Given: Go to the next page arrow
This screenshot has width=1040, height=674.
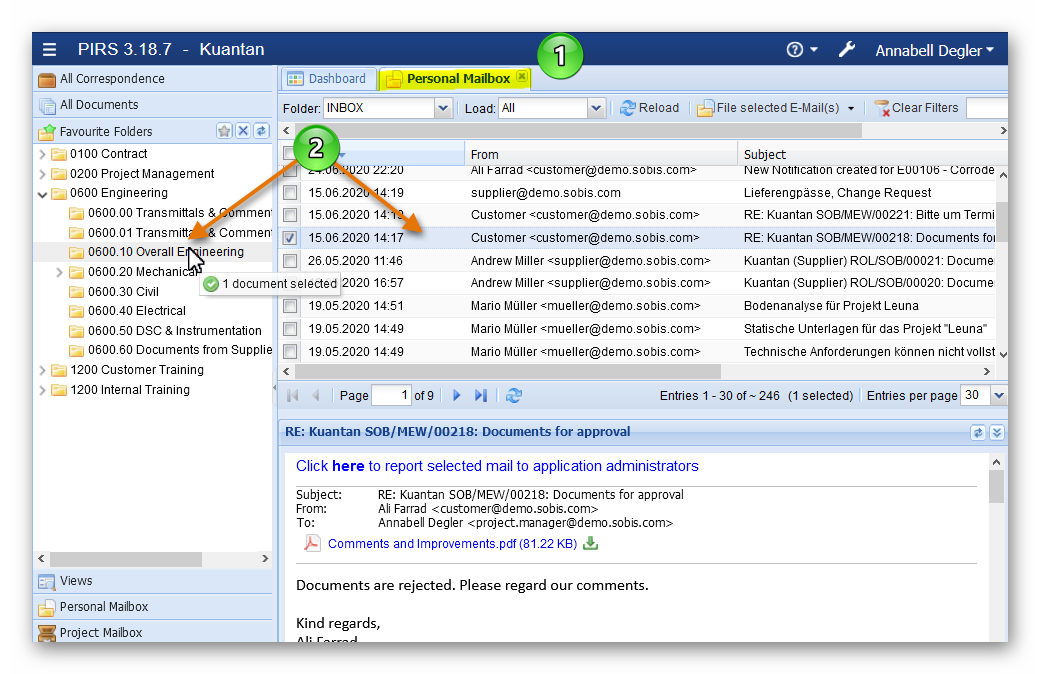Looking at the screenshot, I should tap(457, 395).
